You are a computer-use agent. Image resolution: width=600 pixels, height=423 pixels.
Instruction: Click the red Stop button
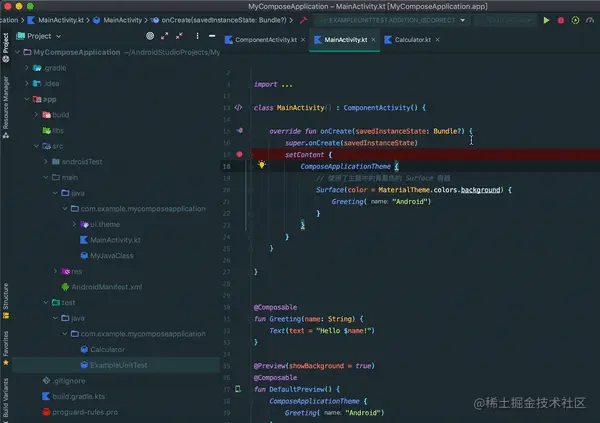point(561,20)
